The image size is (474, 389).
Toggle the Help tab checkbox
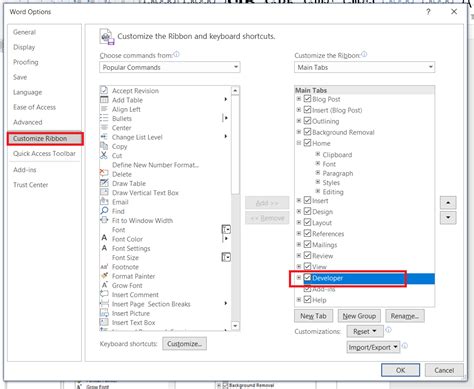tap(307, 299)
